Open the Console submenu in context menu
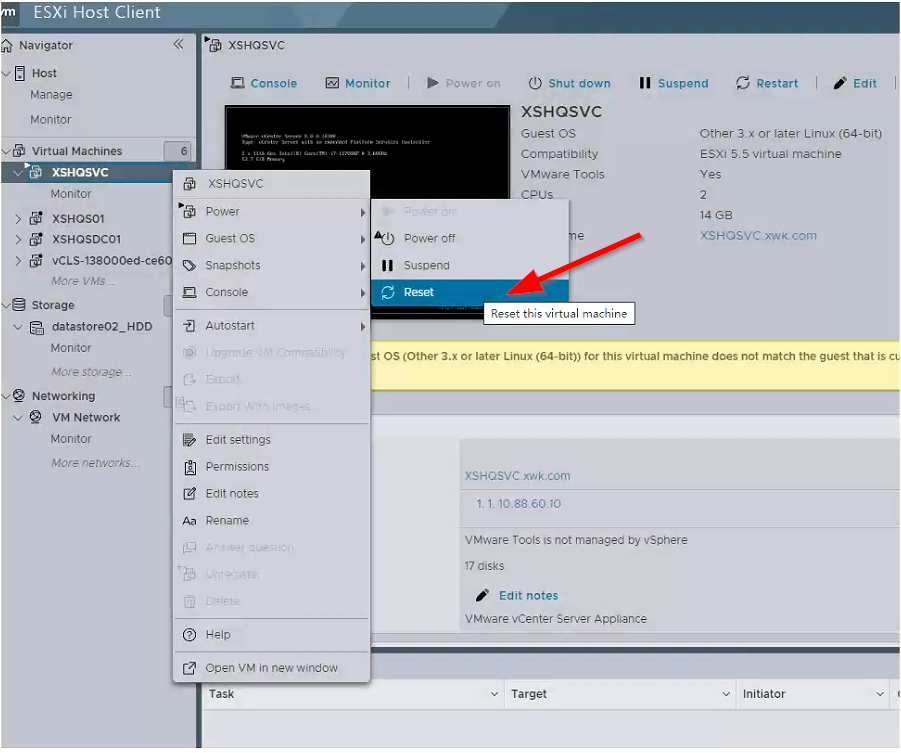901x753 pixels. pyautogui.click(x=272, y=292)
